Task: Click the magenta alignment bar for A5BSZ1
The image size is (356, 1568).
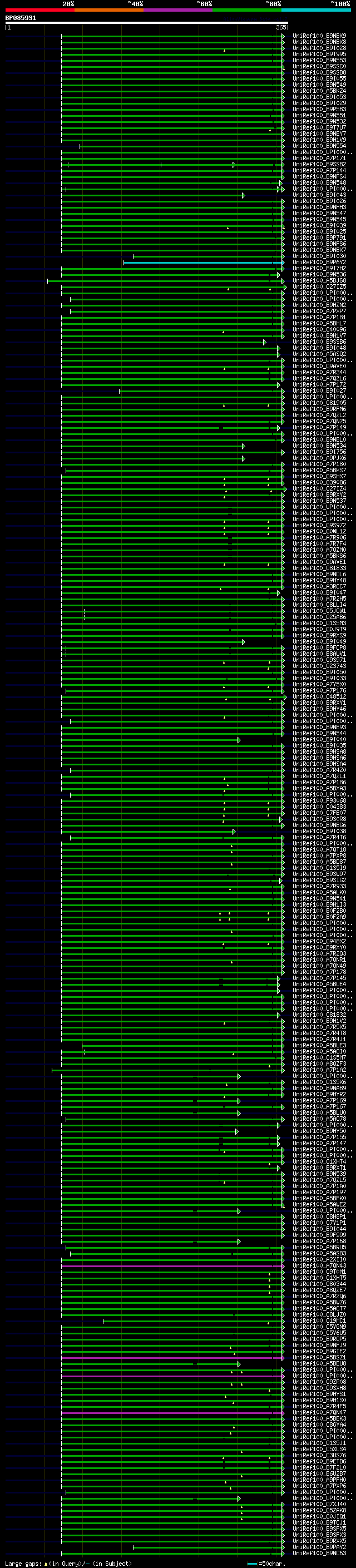Action: [x=173, y=1358]
